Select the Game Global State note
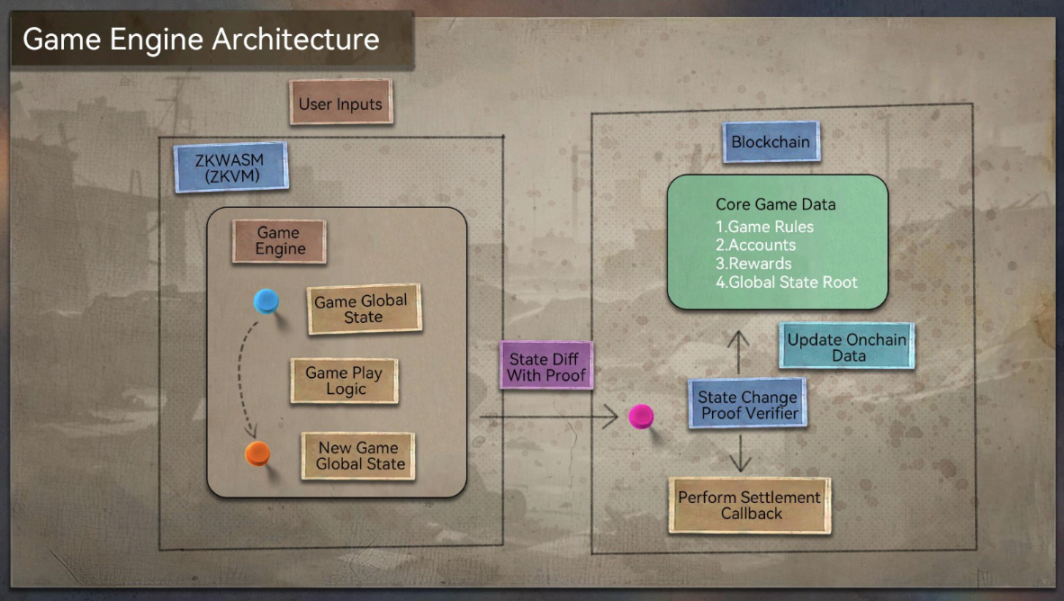 pos(362,309)
